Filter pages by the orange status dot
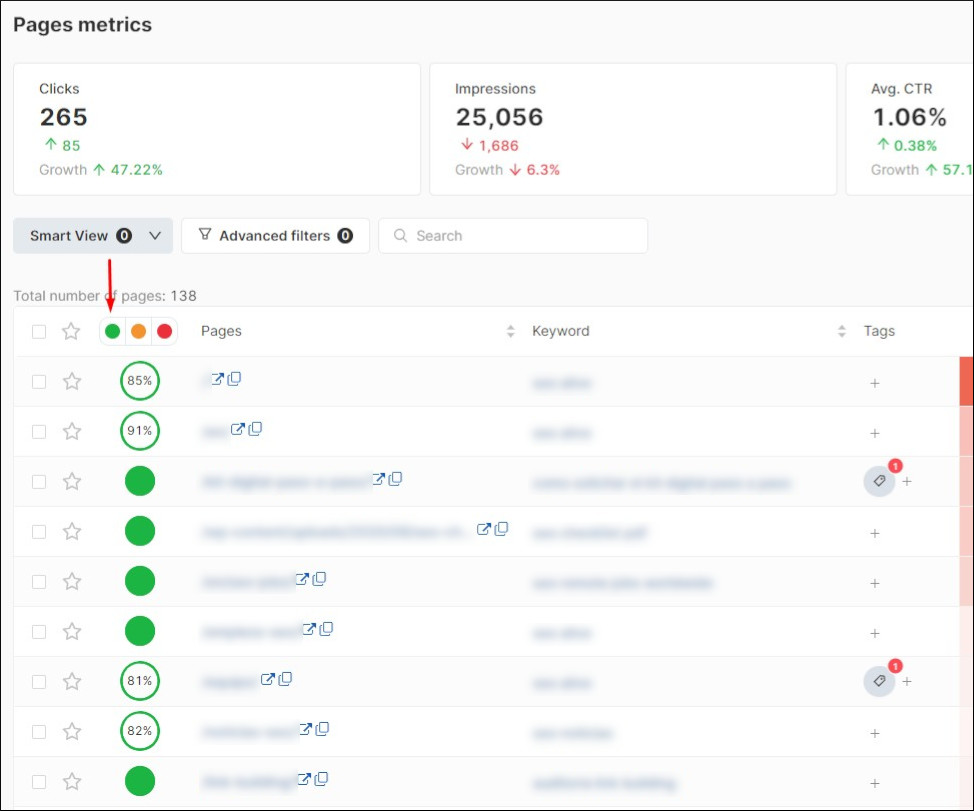The height and width of the screenshot is (811, 974). (138, 330)
